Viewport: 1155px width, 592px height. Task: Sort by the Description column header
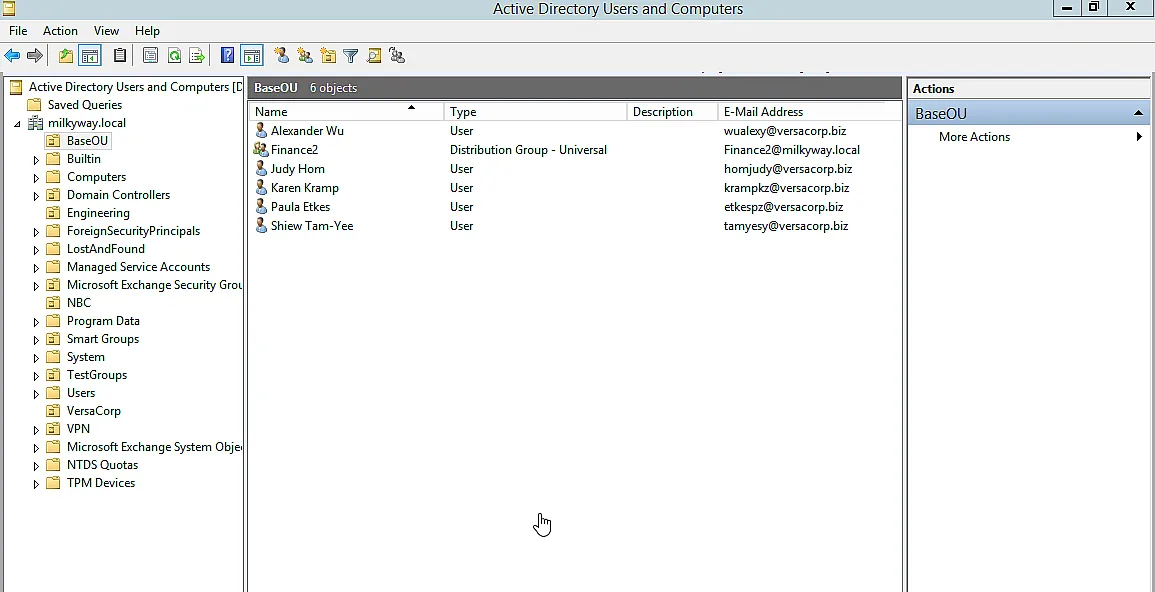pos(672,112)
